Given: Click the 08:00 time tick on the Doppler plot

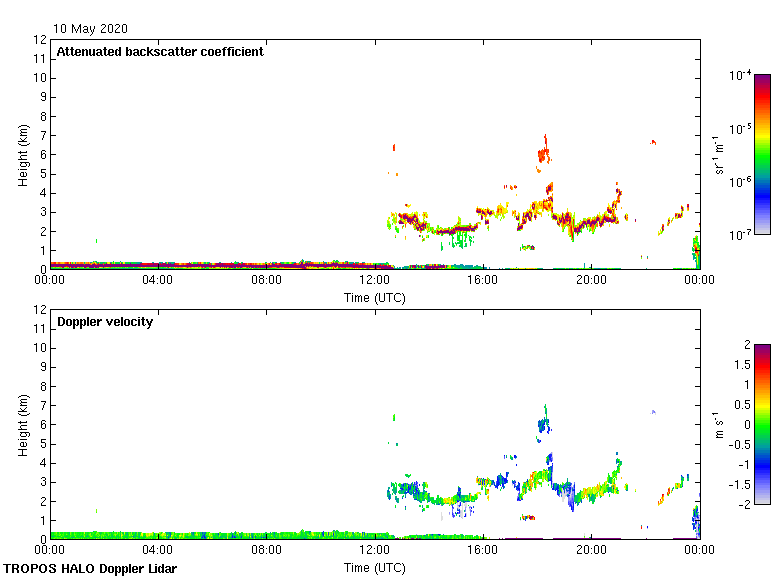Looking at the screenshot, I should (x=266, y=550).
